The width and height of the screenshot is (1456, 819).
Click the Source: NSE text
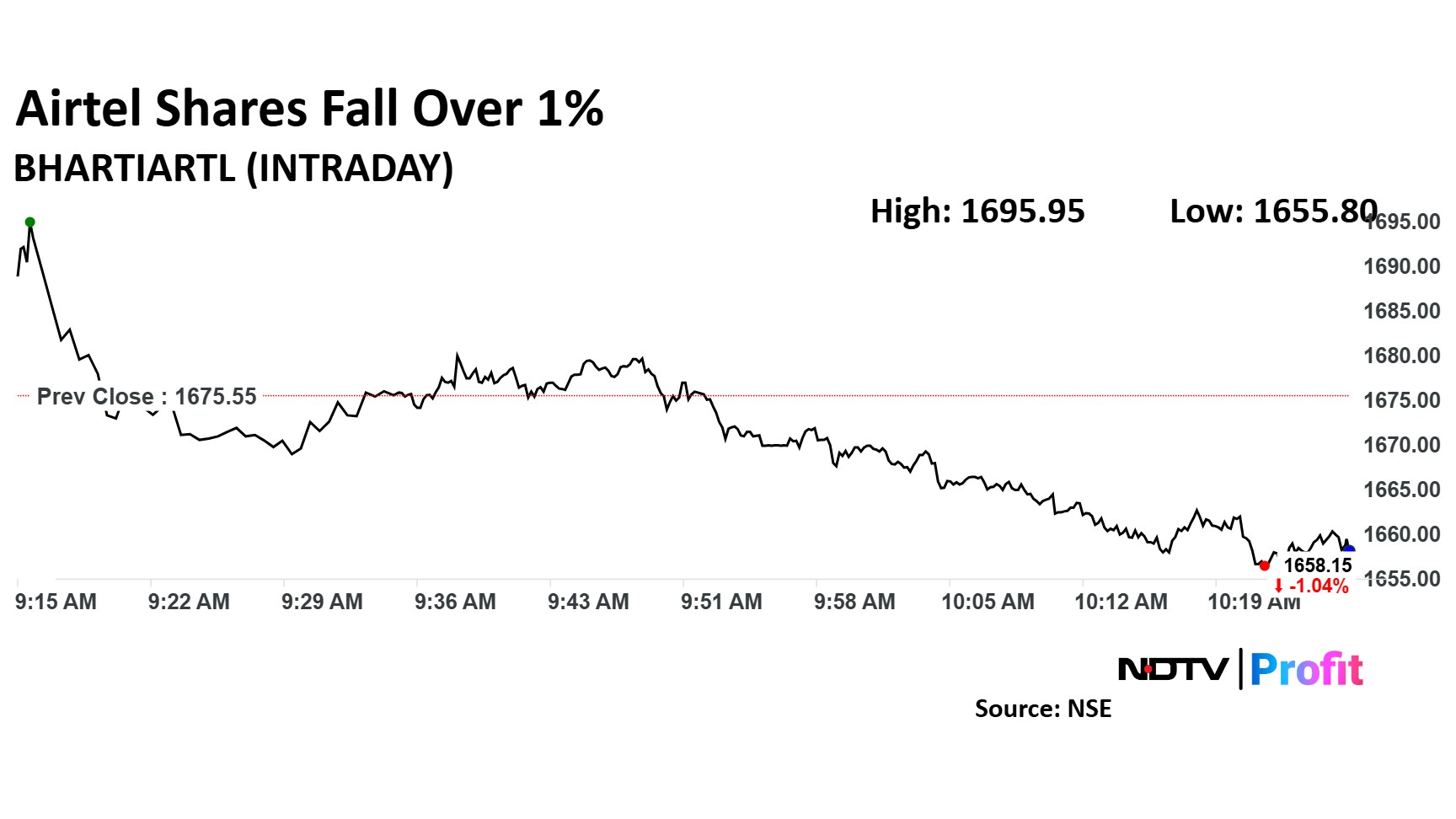[x=1043, y=709]
